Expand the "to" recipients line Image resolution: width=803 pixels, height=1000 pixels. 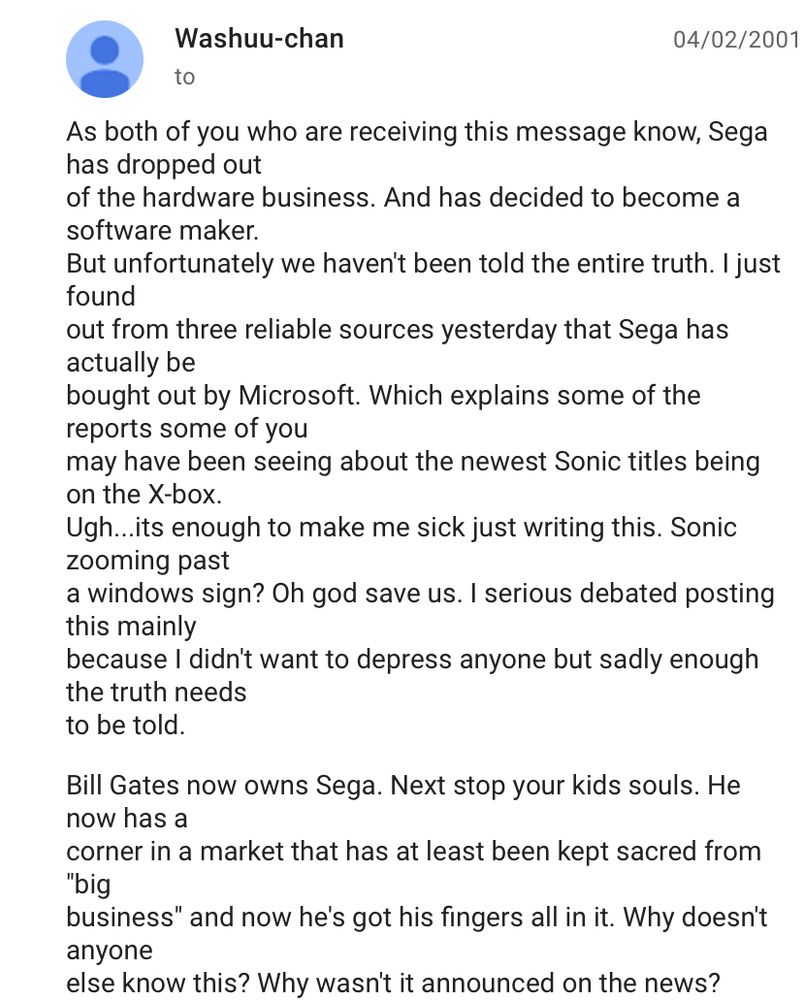[184, 77]
